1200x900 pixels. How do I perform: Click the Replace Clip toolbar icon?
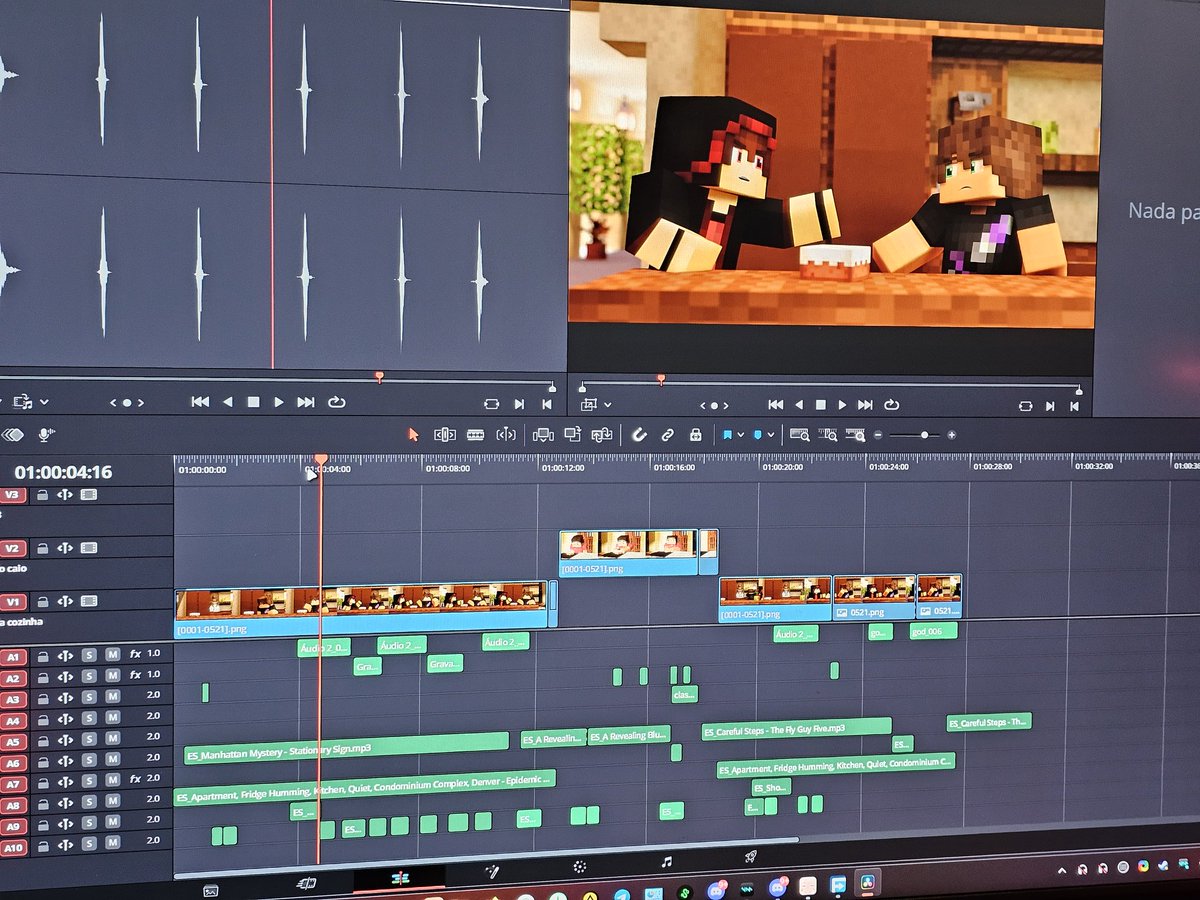pyautogui.click(x=602, y=435)
